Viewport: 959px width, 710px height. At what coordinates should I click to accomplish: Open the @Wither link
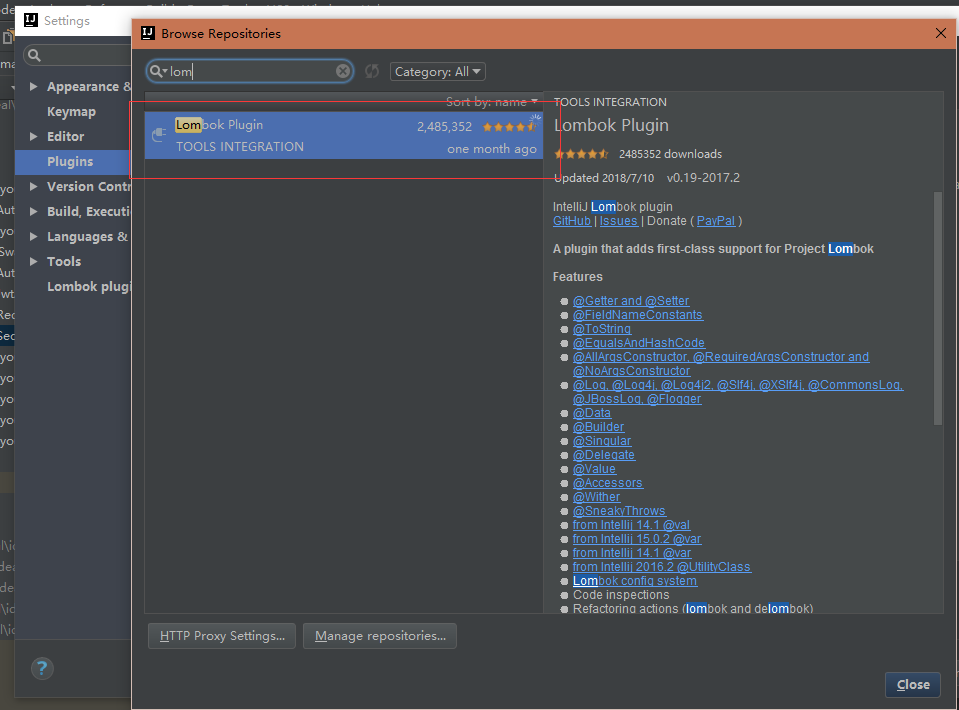click(x=596, y=497)
